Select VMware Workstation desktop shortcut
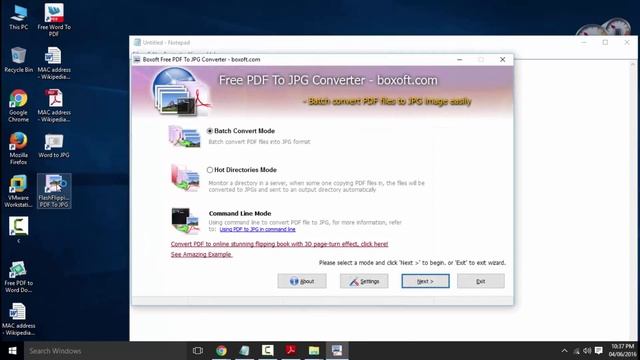 (x=19, y=191)
